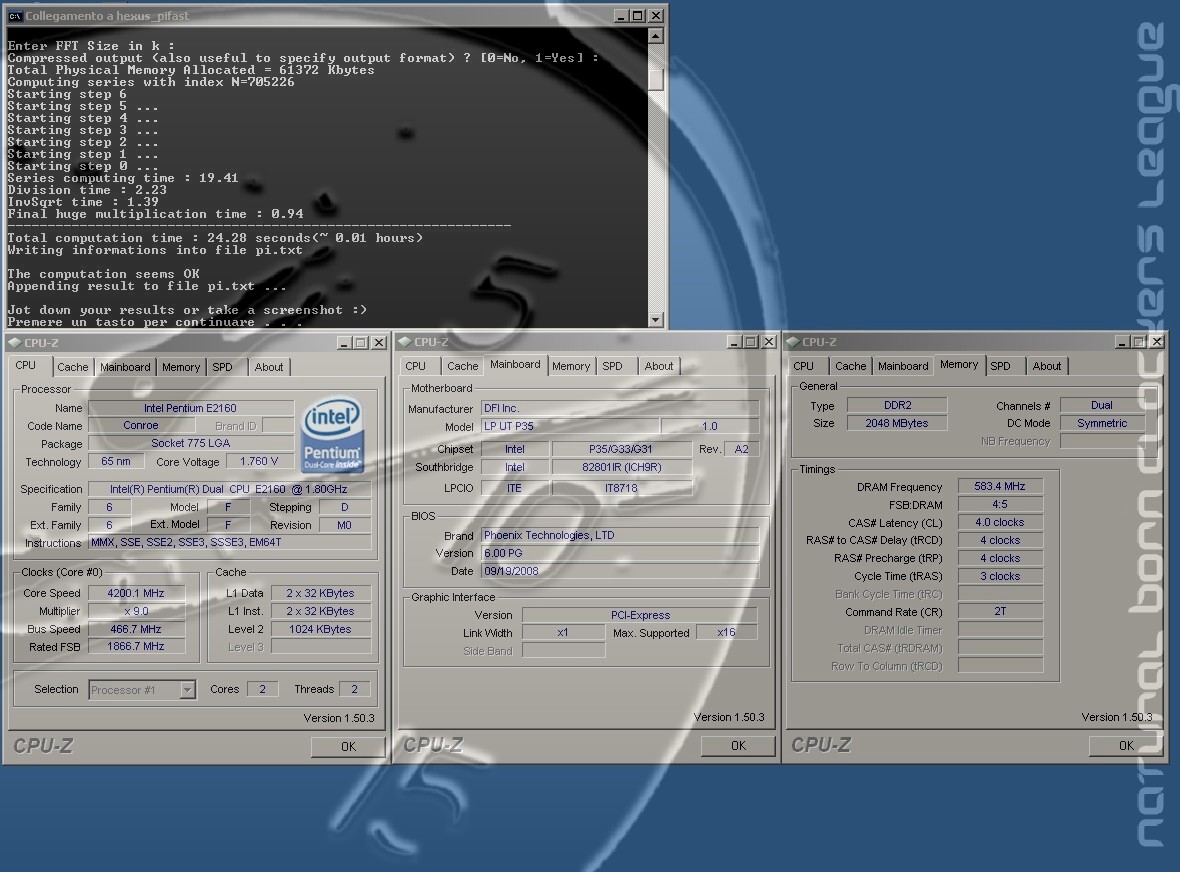The image size is (1180, 872).
Task: Minimize the hexus_pifast console window
Action: click(621, 16)
